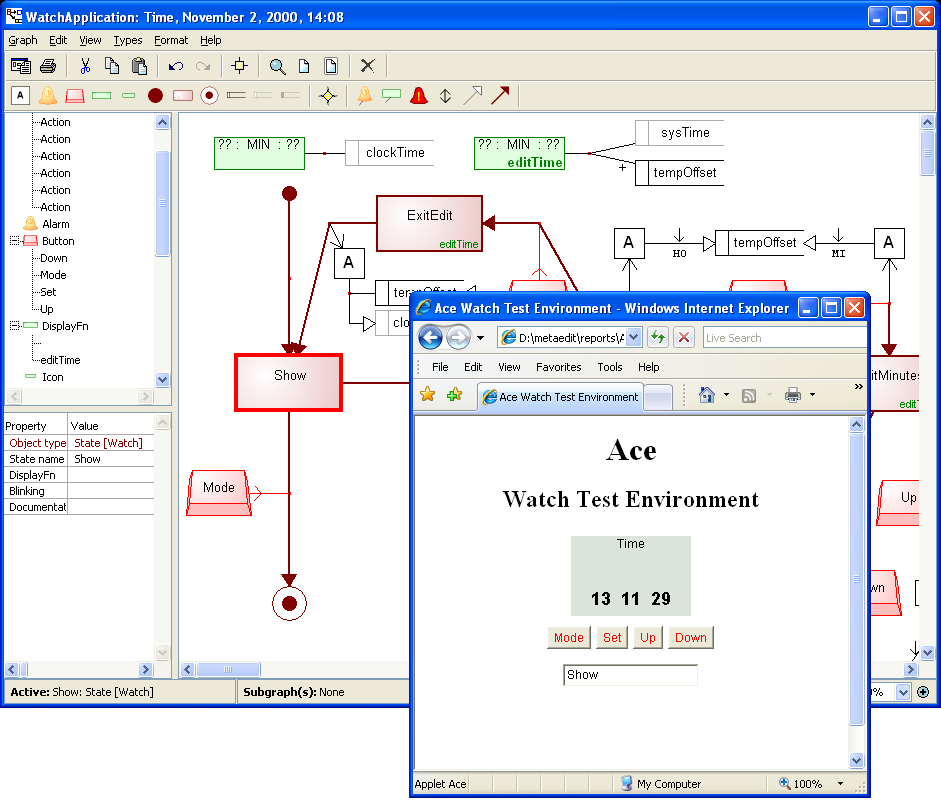Click the Print icon in the WatchApplication toolbar
The width and height of the screenshot is (941, 800).
47,67
